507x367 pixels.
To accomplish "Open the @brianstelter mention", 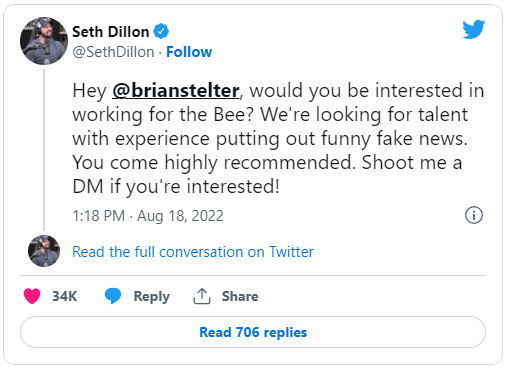I will pyautogui.click(x=176, y=90).
